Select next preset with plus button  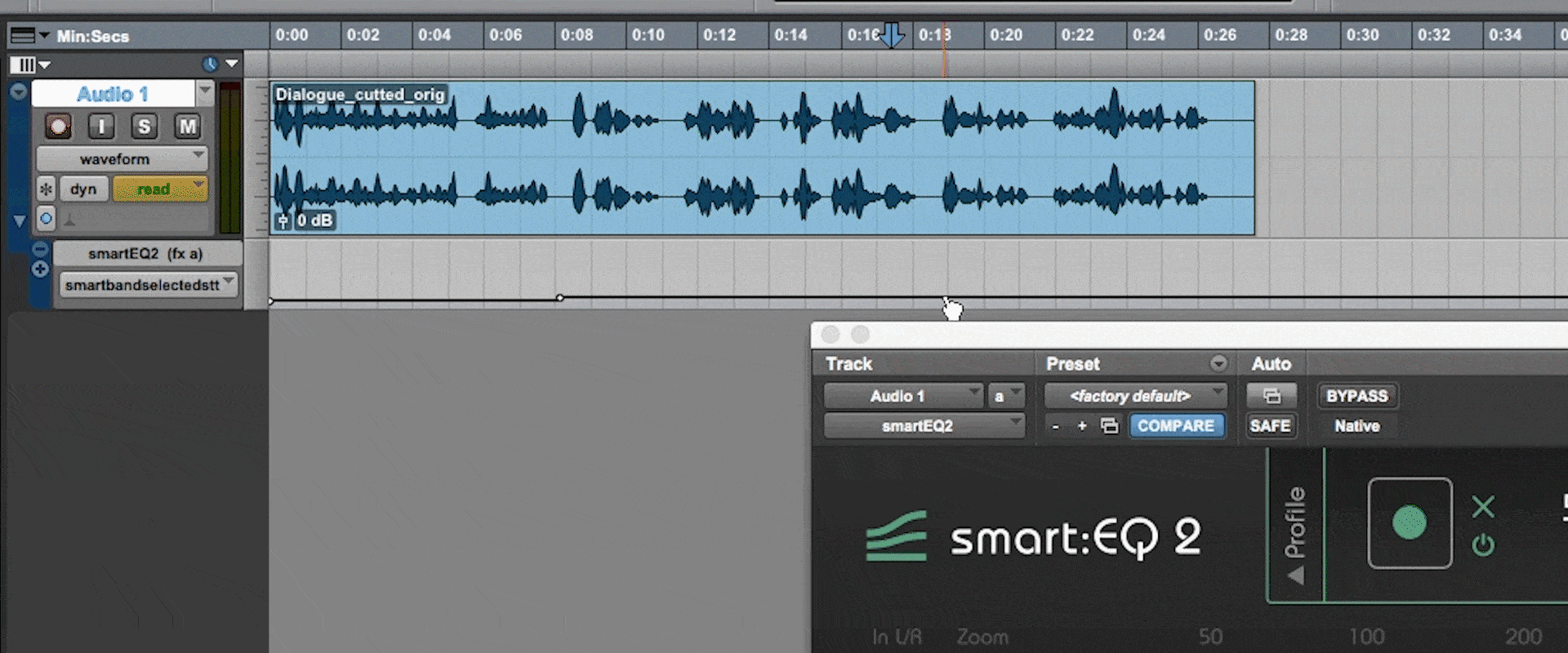(x=1082, y=426)
